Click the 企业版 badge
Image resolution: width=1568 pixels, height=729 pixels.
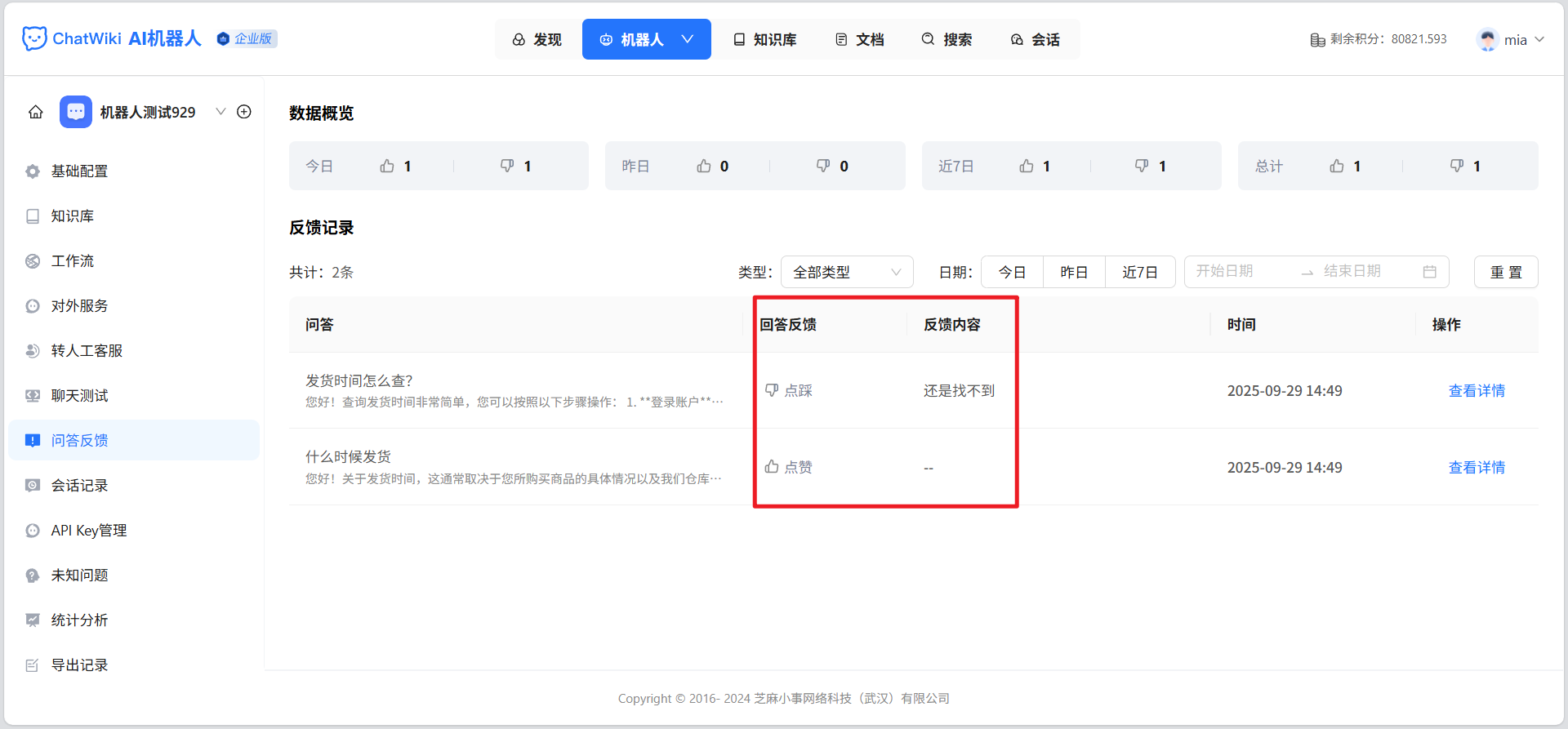click(247, 38)
